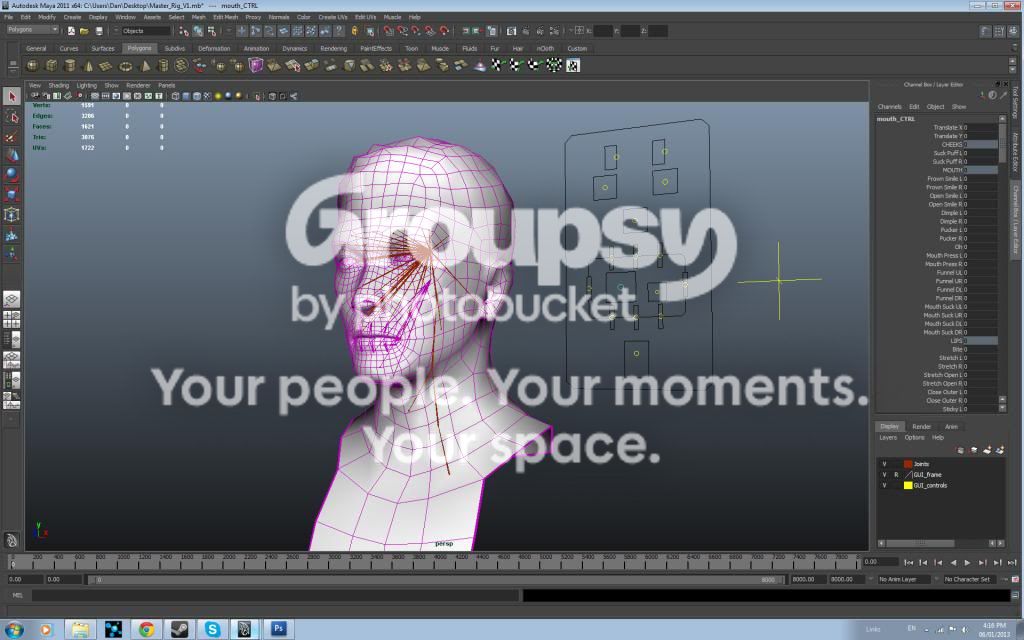The height and width of the screenshot is (640, 1024).
Task: Click the new scene icon
Action: [x=71, y=31]
